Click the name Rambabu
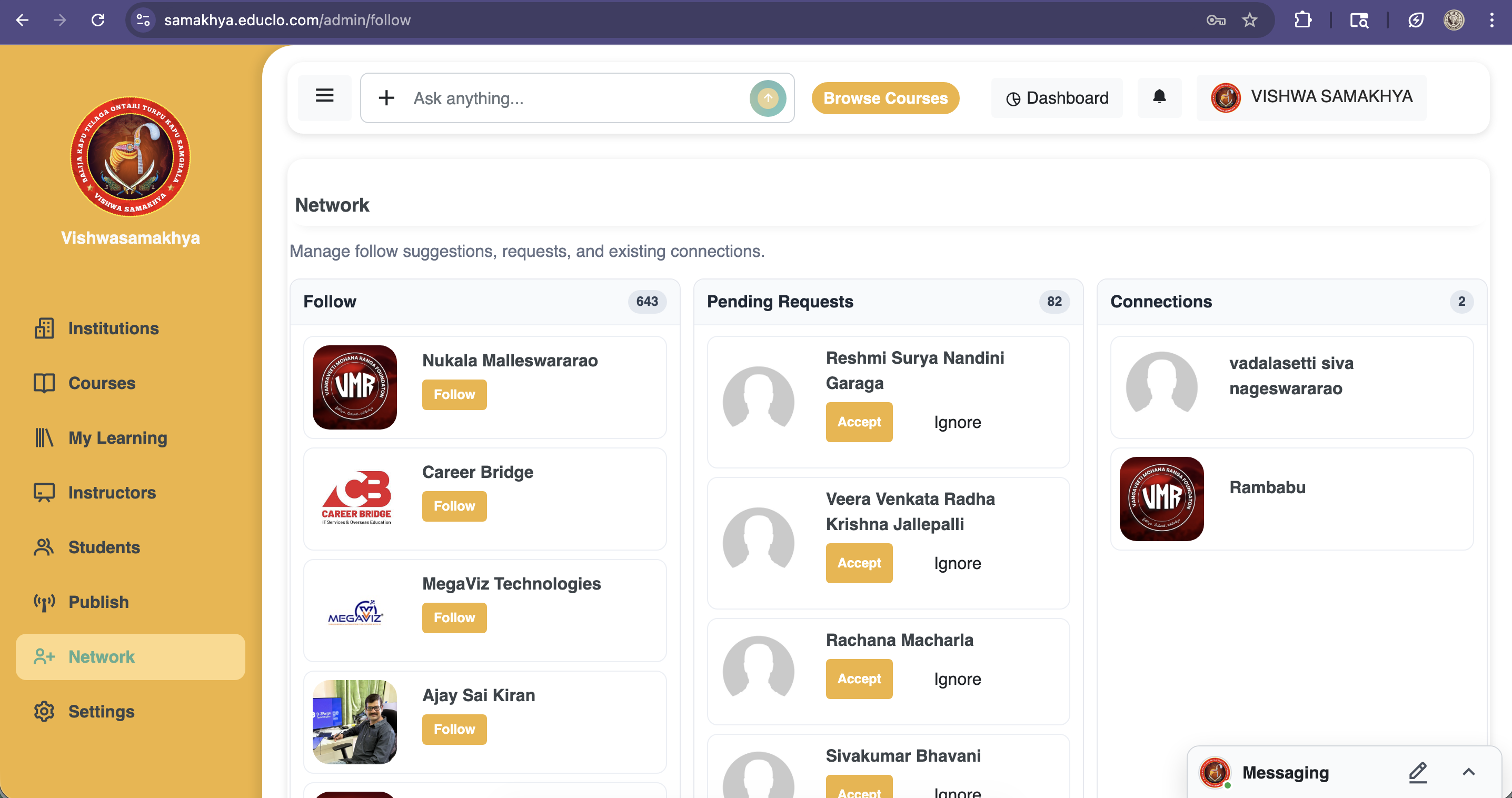This screenshot has width=1512, height=798. (x=1267, y=487)
